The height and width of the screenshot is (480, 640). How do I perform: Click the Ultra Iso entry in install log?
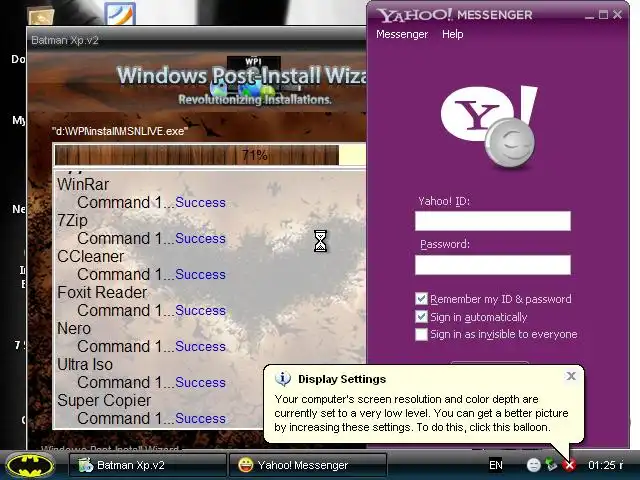85,364
